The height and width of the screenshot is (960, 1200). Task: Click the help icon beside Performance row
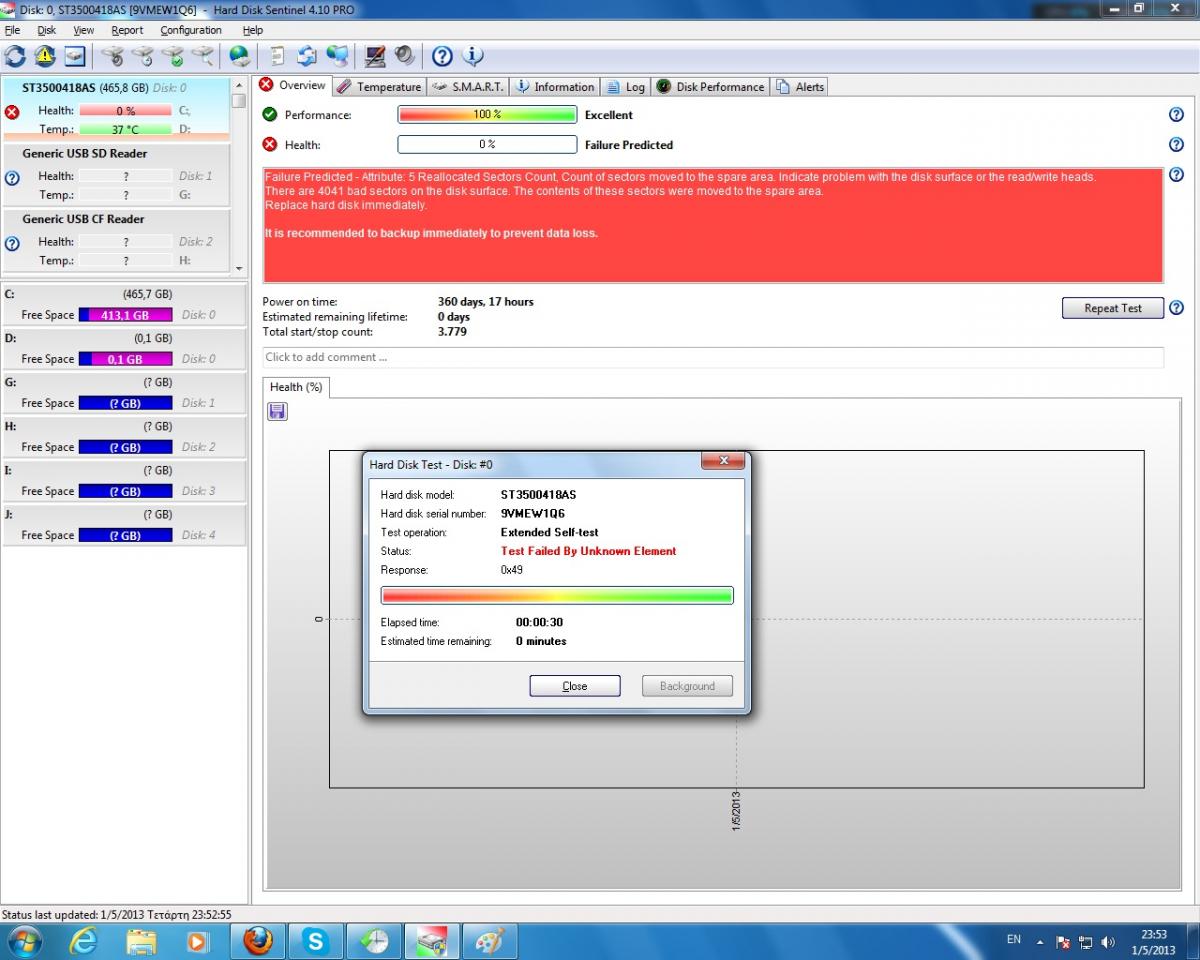[x=1176, y=115]
